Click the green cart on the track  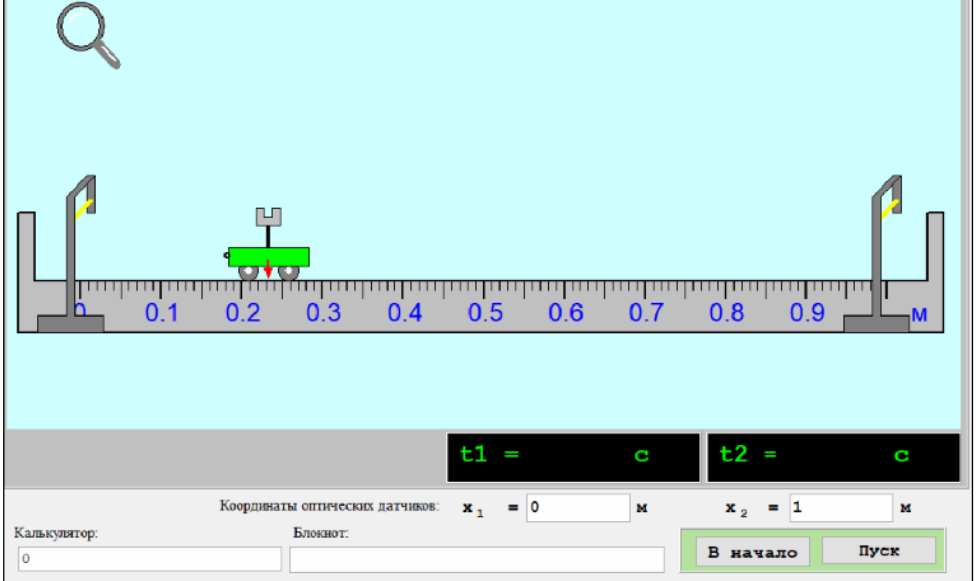(x=268, y=257)
